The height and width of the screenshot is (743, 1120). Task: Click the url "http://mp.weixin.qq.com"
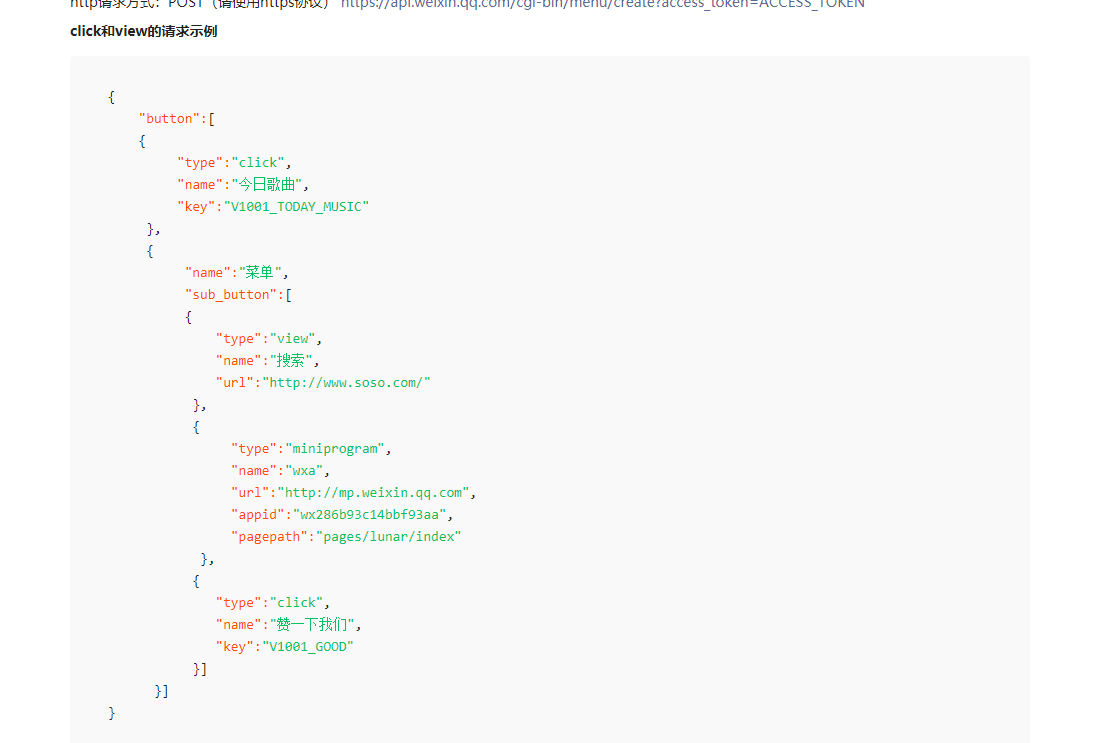click(x=374, y=493)
